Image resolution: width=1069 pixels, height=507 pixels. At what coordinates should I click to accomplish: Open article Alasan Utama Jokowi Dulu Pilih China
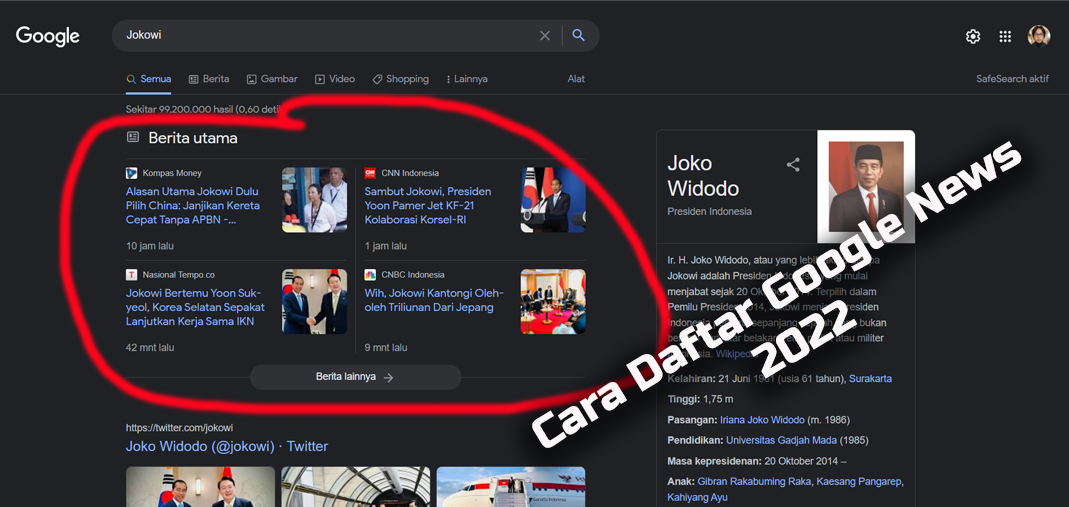(193, 205)
